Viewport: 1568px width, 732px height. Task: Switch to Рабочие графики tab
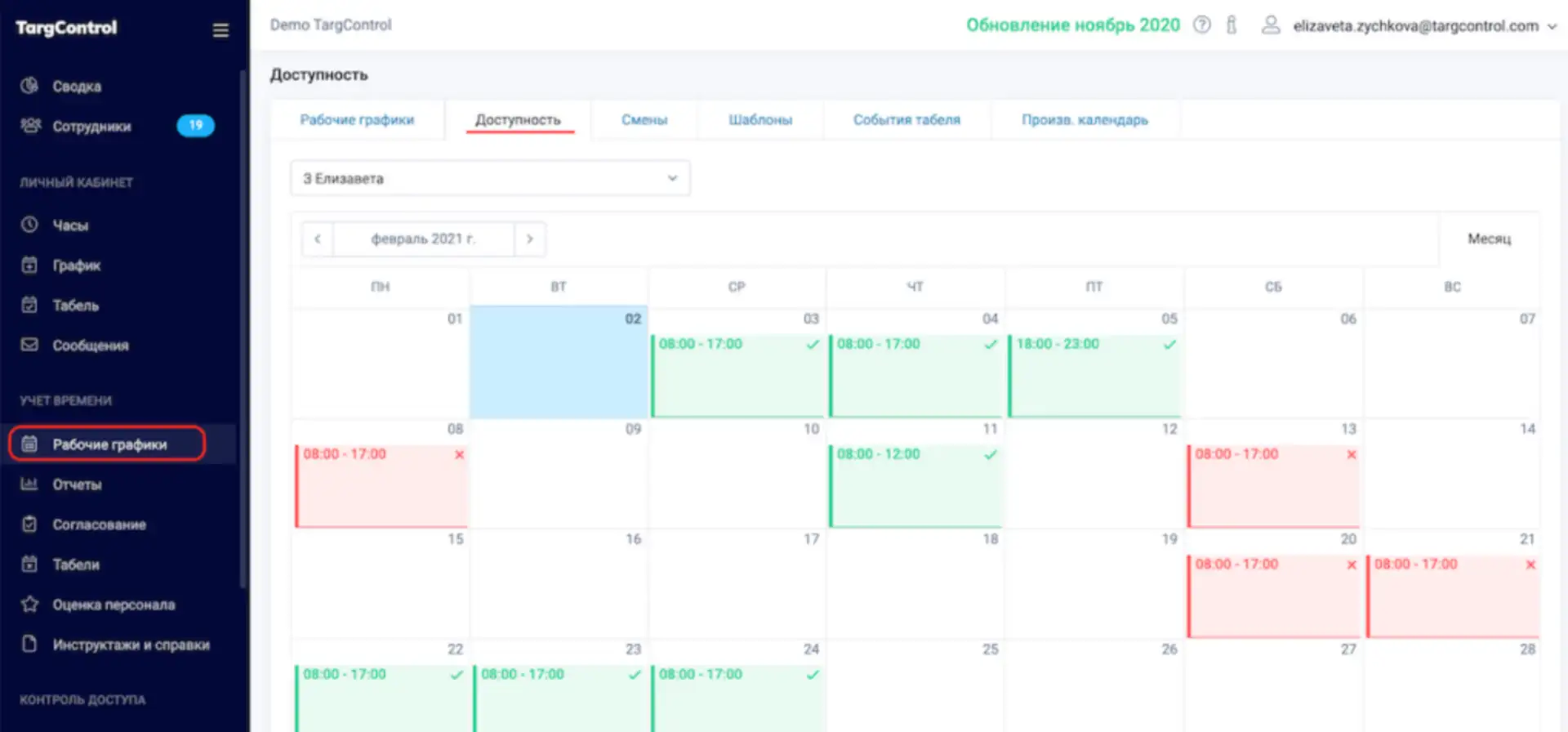click(x=357, y=120)
